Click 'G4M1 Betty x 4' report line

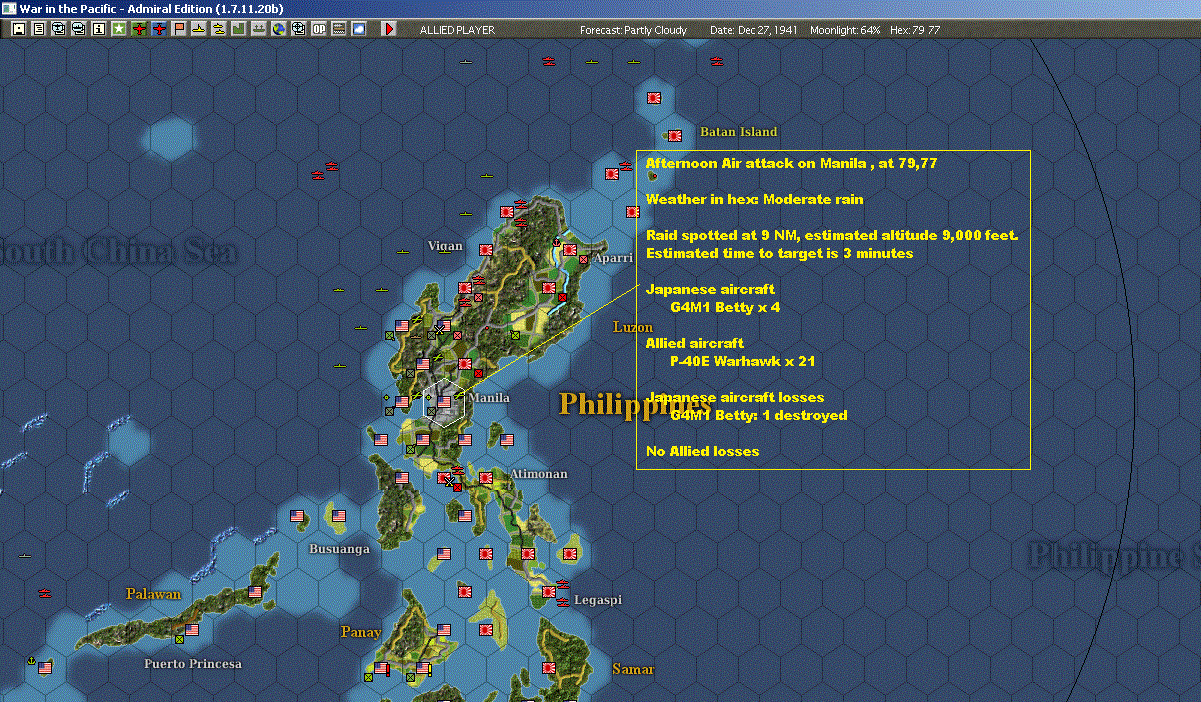tap(725, 307)
